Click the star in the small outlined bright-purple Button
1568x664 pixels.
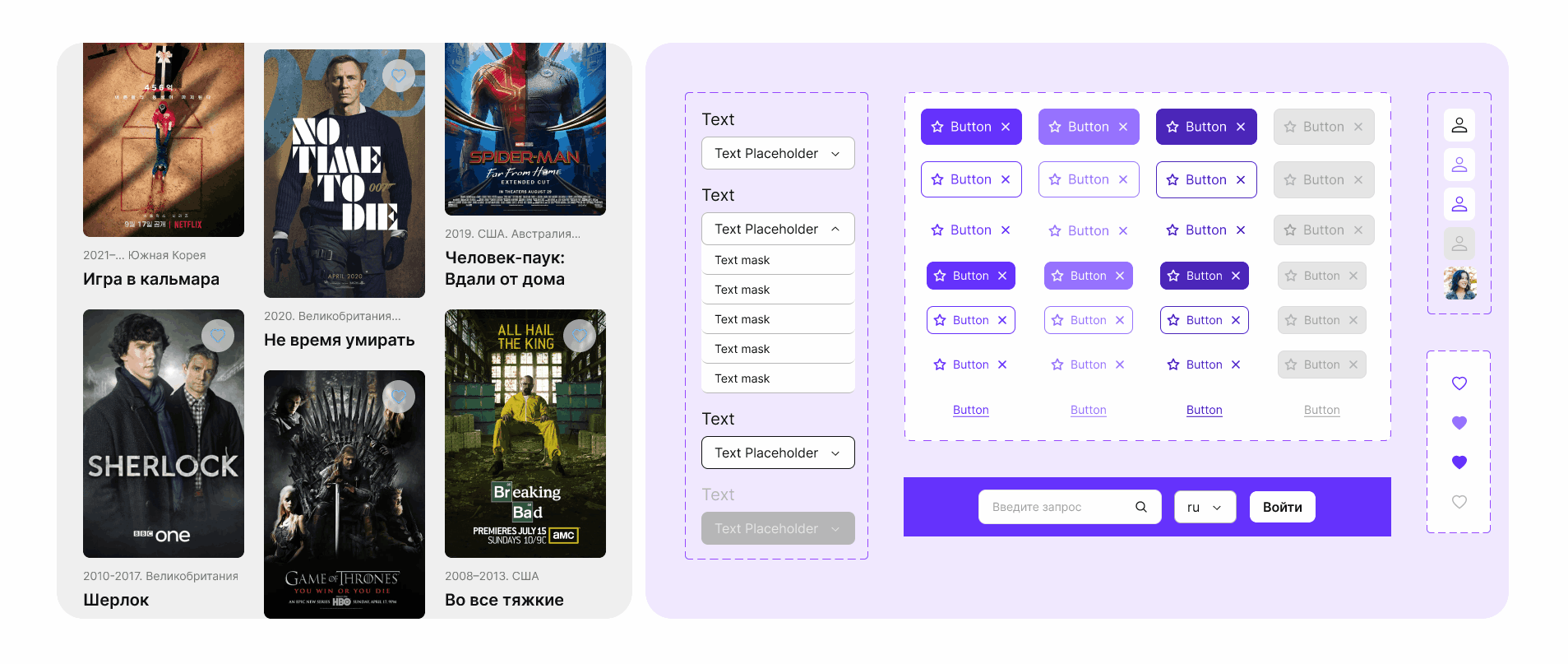(x=940, y=320)
